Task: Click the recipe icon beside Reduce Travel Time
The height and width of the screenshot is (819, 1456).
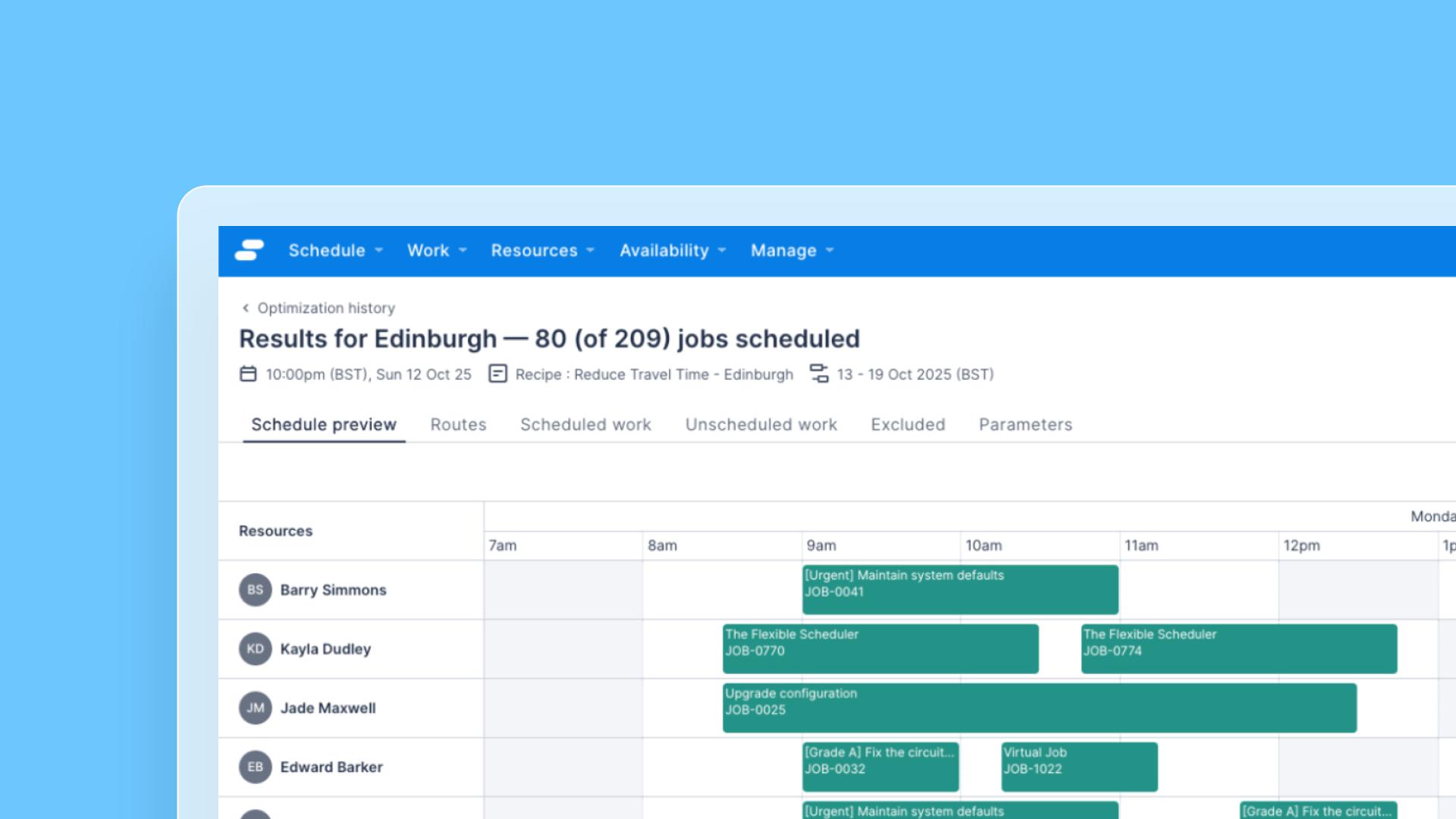Action: pos(497,374)
